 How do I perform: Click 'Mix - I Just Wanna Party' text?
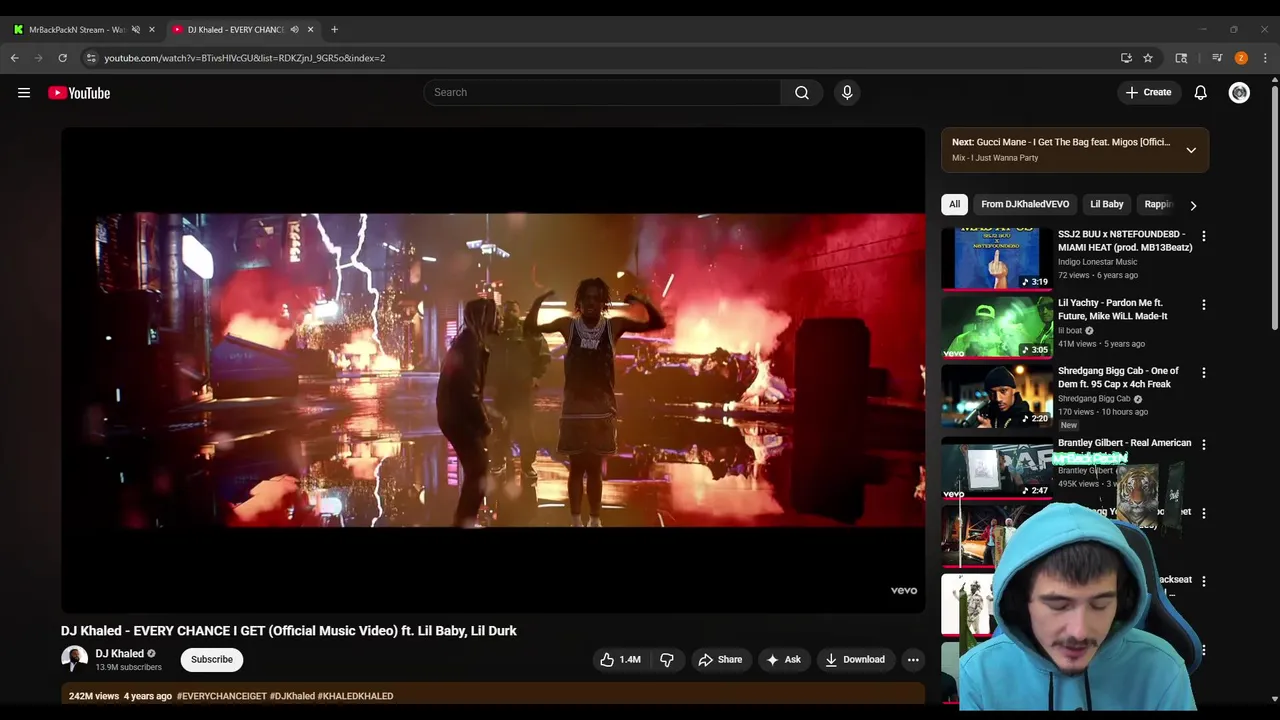click(995, 158)
